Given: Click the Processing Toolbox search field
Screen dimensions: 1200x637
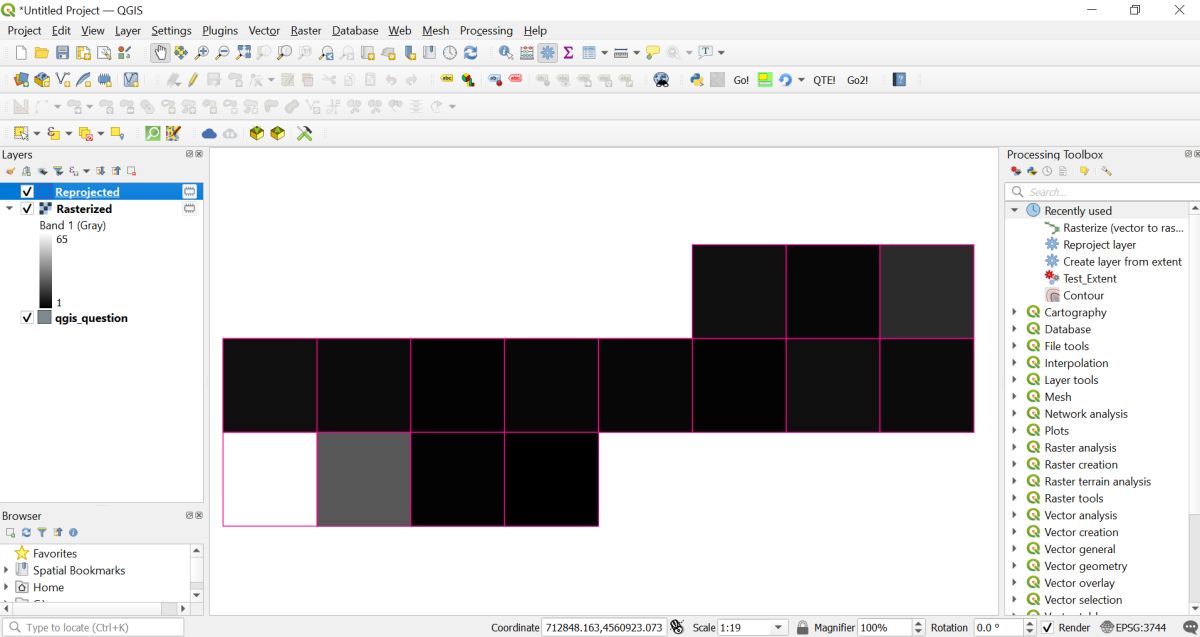Looking at the screenshot, I should tap(1102, 191).
